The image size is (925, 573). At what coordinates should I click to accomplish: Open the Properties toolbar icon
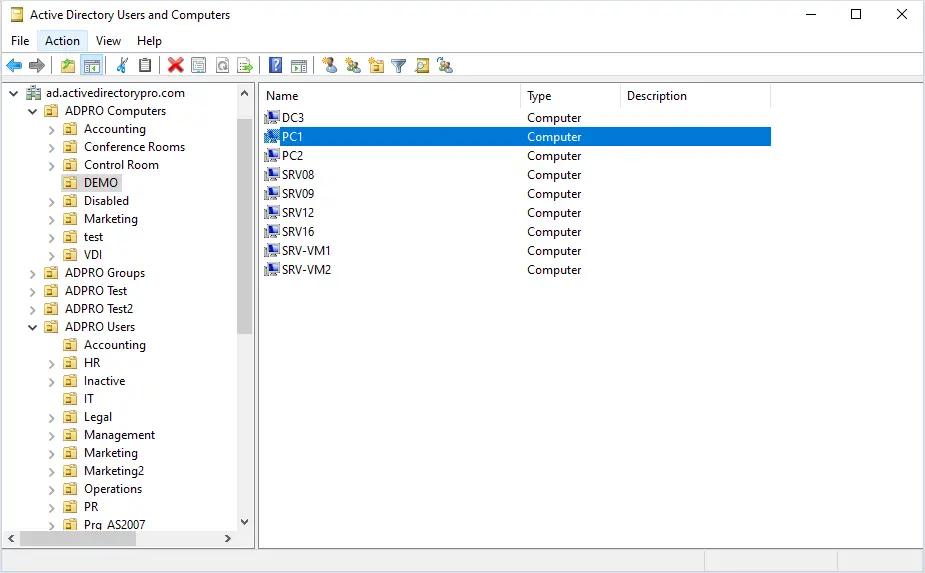[199, 66]
